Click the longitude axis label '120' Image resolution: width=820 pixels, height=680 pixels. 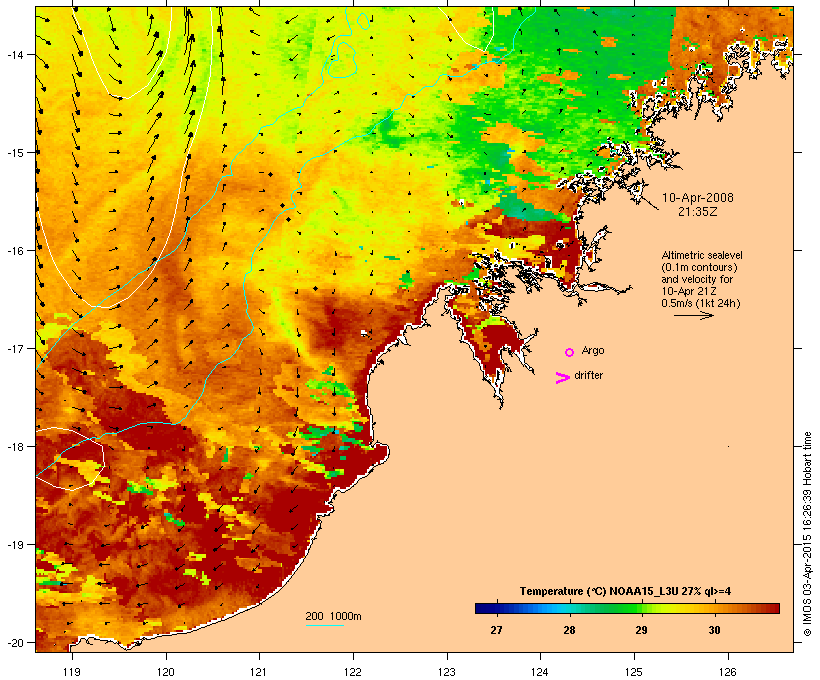pyautogui.click(x=166, y=672)
